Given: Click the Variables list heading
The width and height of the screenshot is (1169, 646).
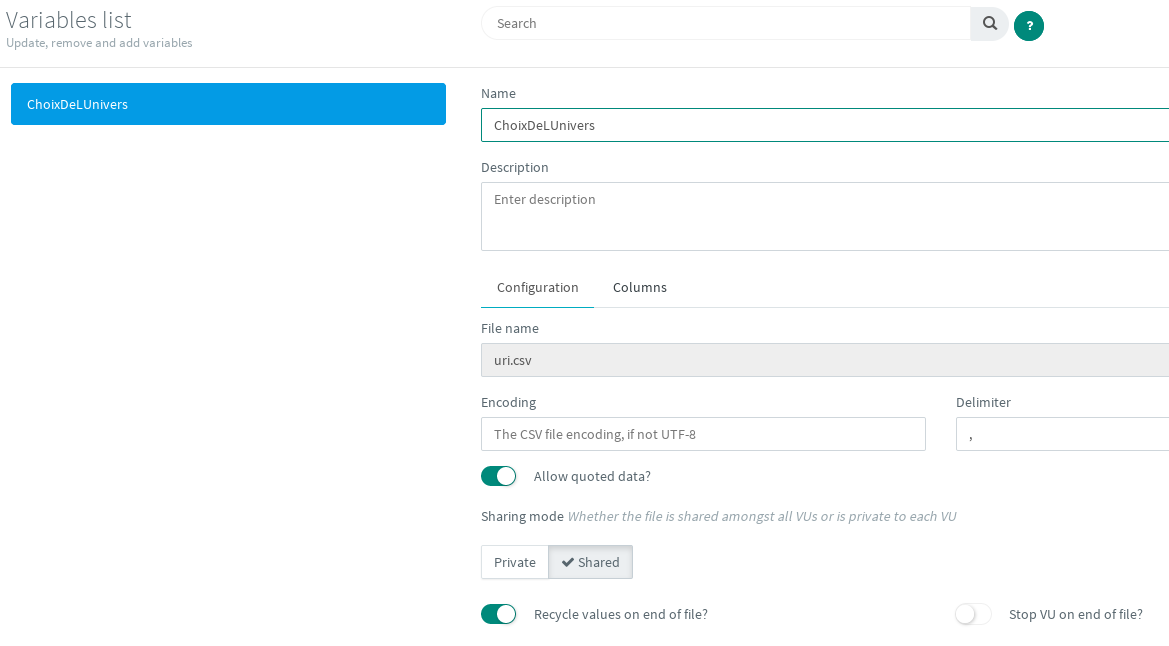Looking at the screenshot, I should [x=69, y=20].
